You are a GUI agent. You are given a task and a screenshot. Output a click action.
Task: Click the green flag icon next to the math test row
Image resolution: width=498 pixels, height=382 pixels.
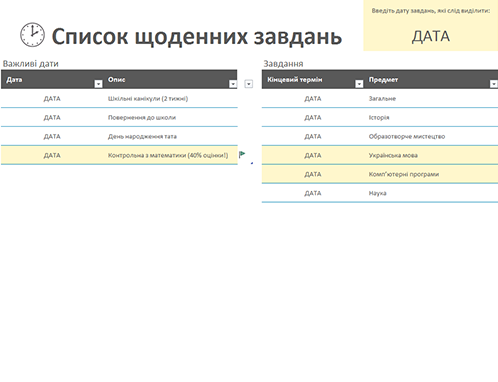click(x=242, y=154)
